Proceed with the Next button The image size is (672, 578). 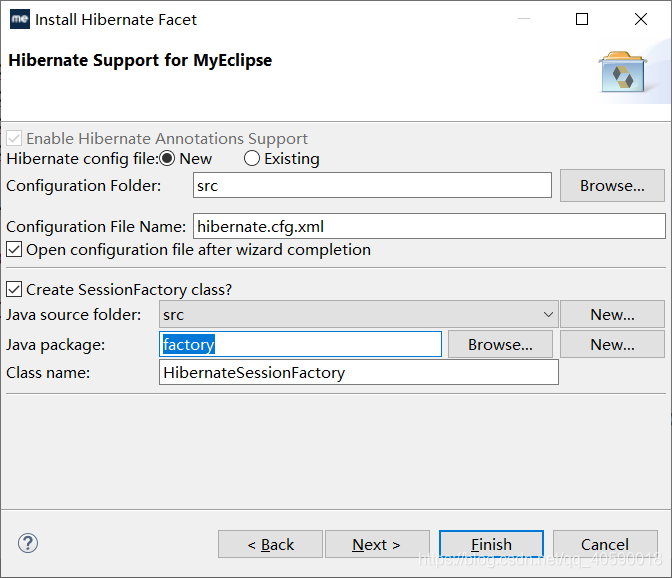point(377,545)
